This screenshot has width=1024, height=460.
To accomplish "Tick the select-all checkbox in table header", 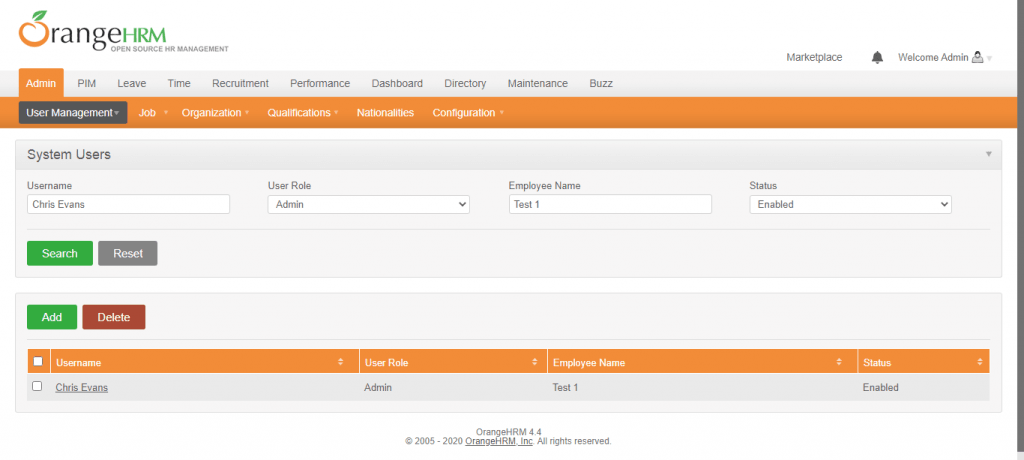I will point(38,361).
